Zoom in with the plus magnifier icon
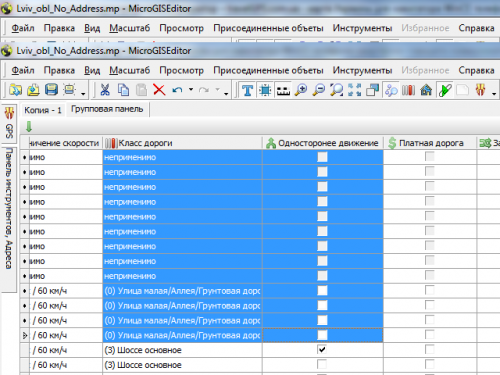Viewport: 500px width, 375px height. [x=301, y=90]
